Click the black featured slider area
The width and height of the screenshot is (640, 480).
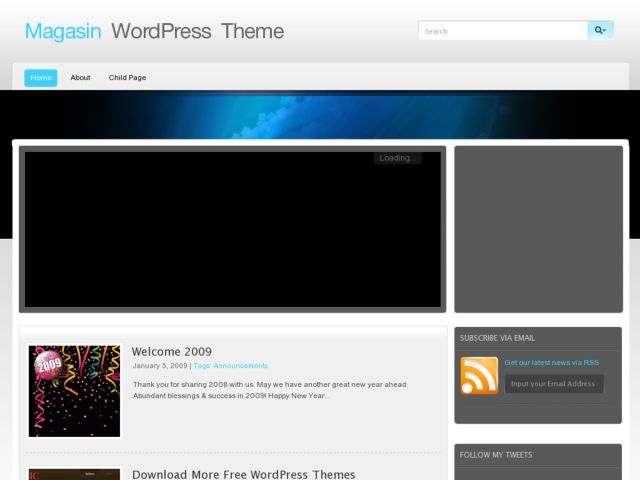click(233, 229)
